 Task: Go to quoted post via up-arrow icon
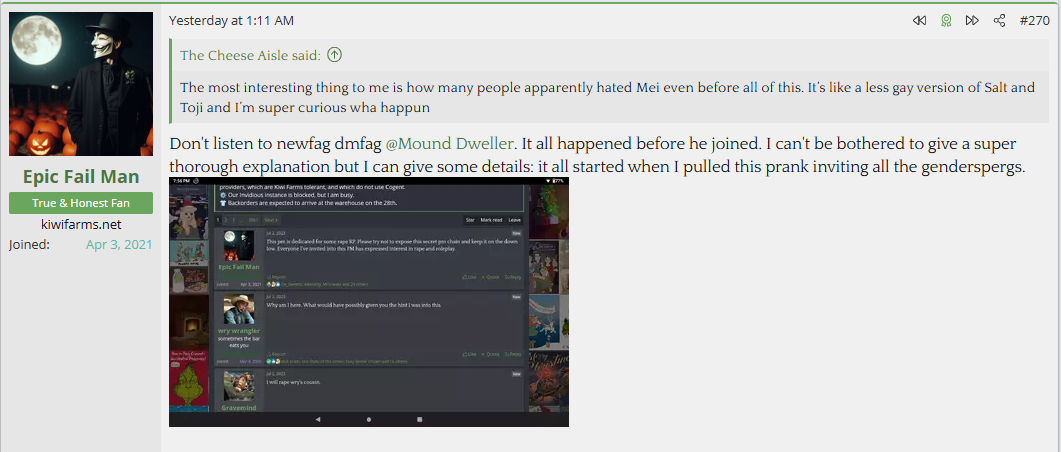coord(334,55)
